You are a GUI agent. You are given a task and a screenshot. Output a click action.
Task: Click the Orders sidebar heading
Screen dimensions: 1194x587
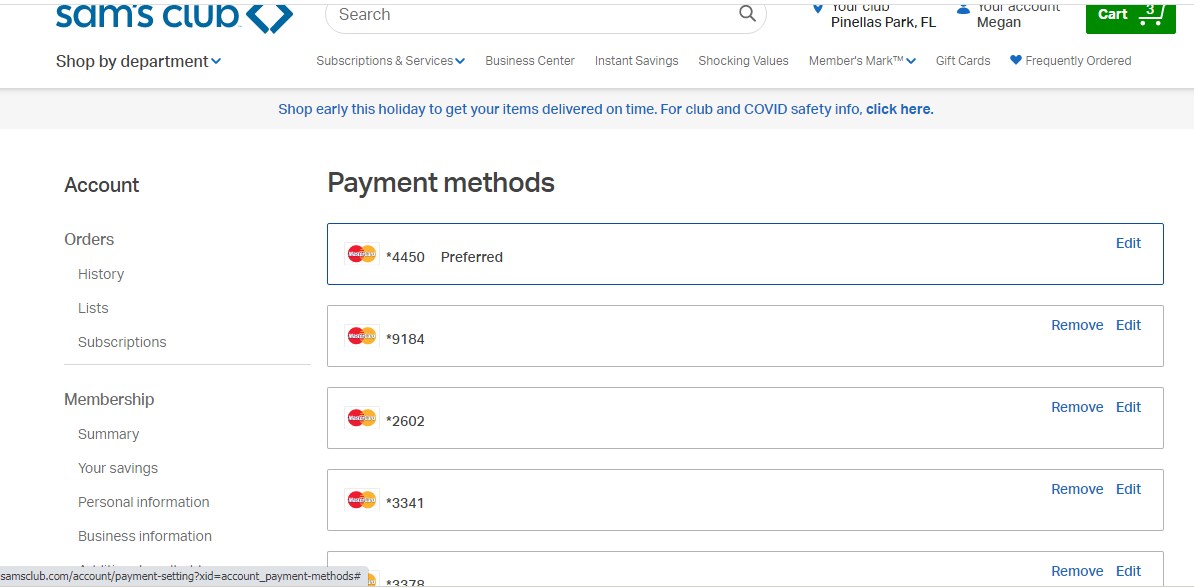(89, 239)
